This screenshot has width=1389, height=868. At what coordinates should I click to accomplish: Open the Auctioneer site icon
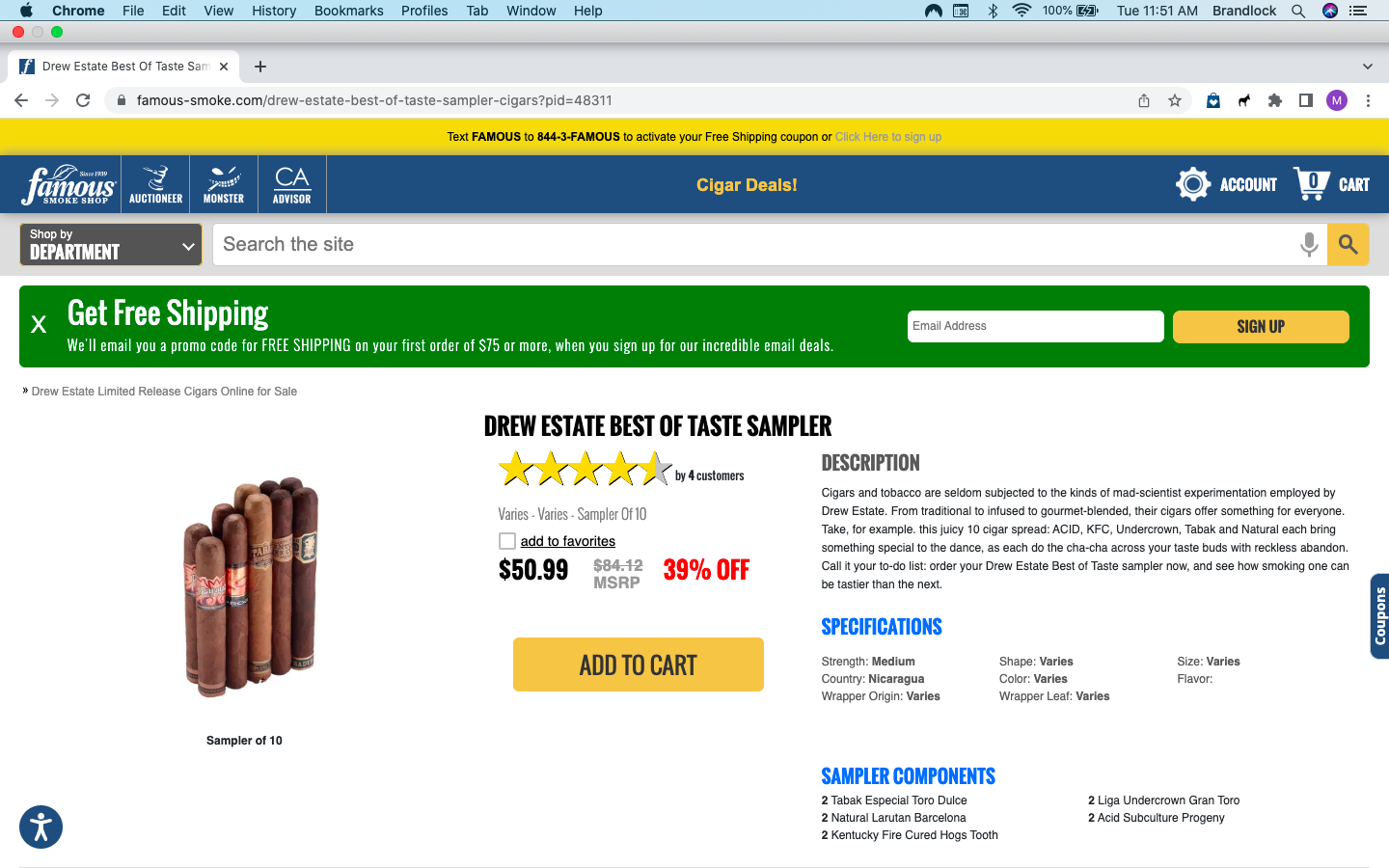(x=155, y=184)
